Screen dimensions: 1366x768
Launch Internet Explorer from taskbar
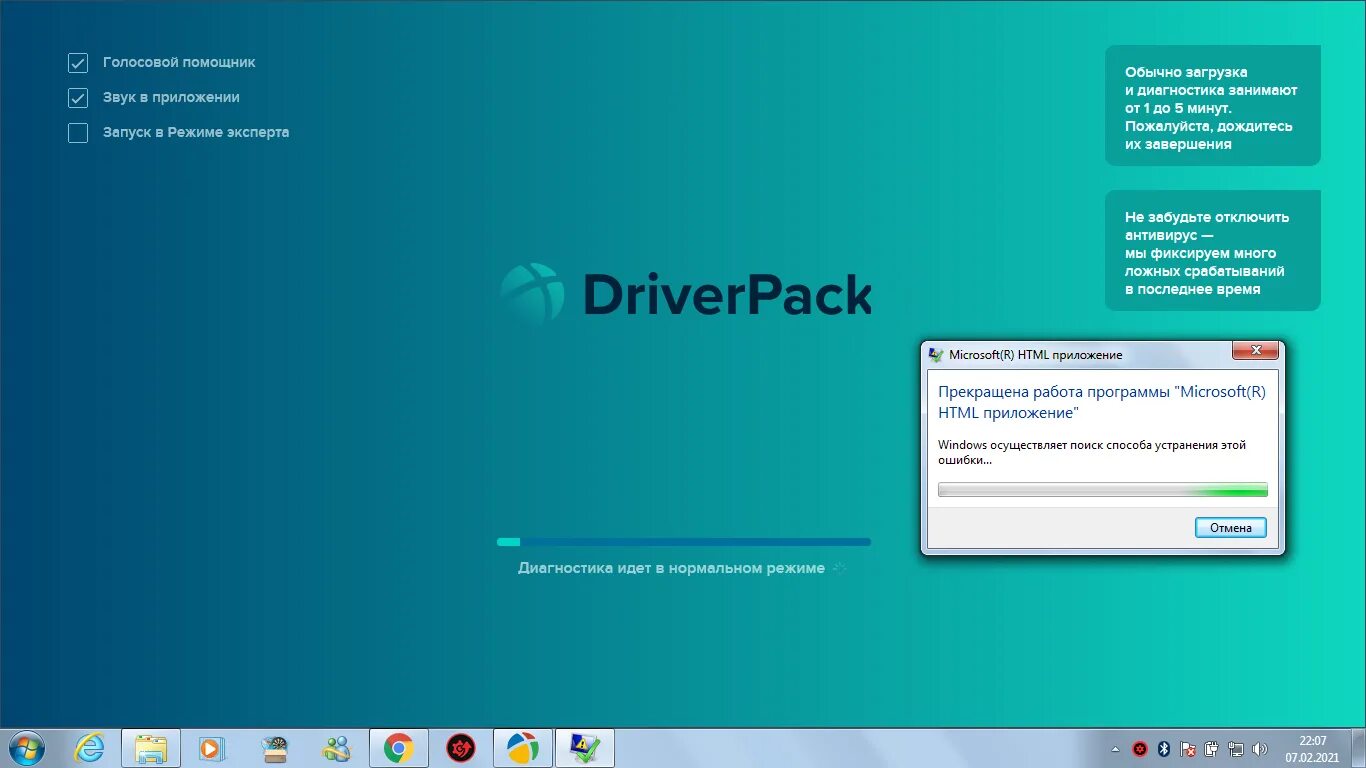tap(90, 748)
